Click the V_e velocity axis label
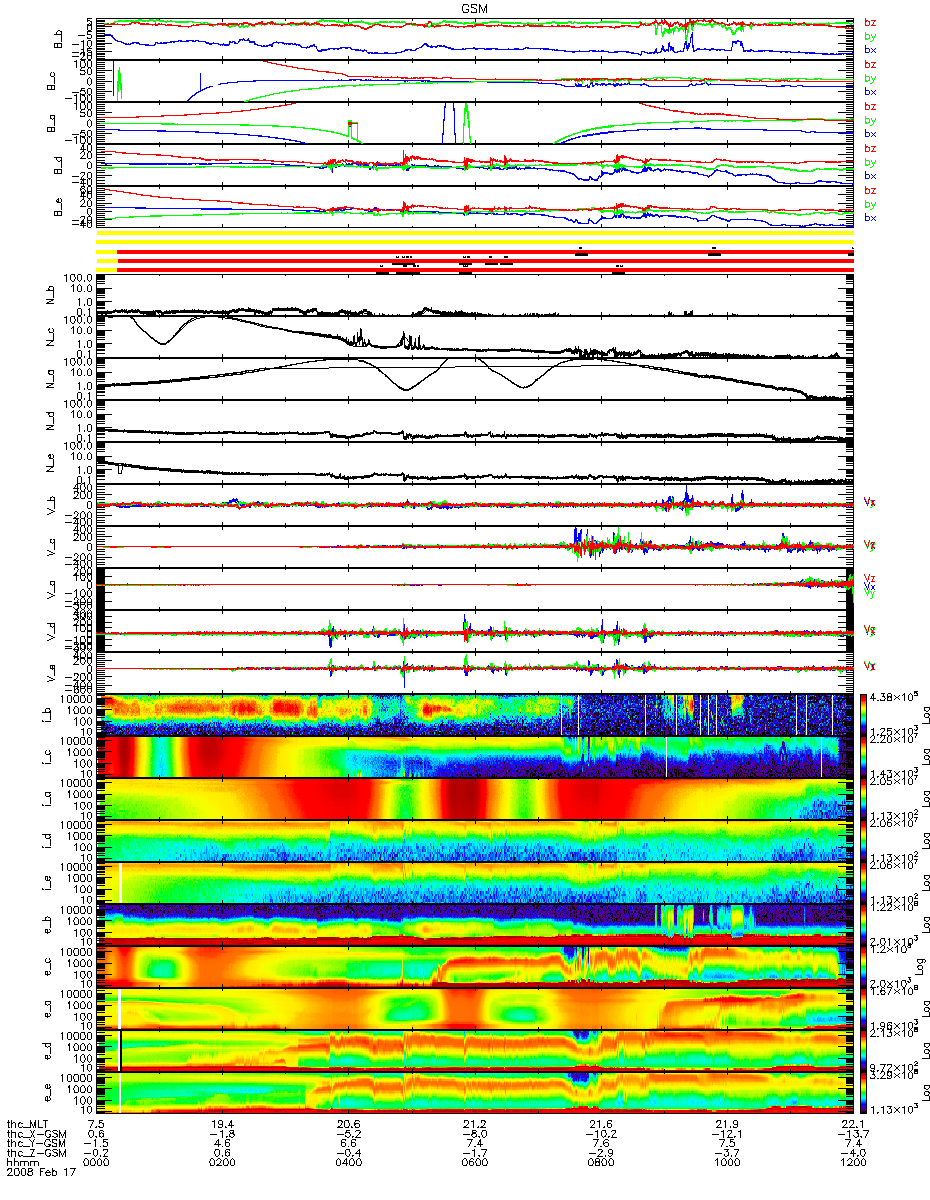Screen dimensions: 930x1200 pyautogui.click(x=52, y=674)
